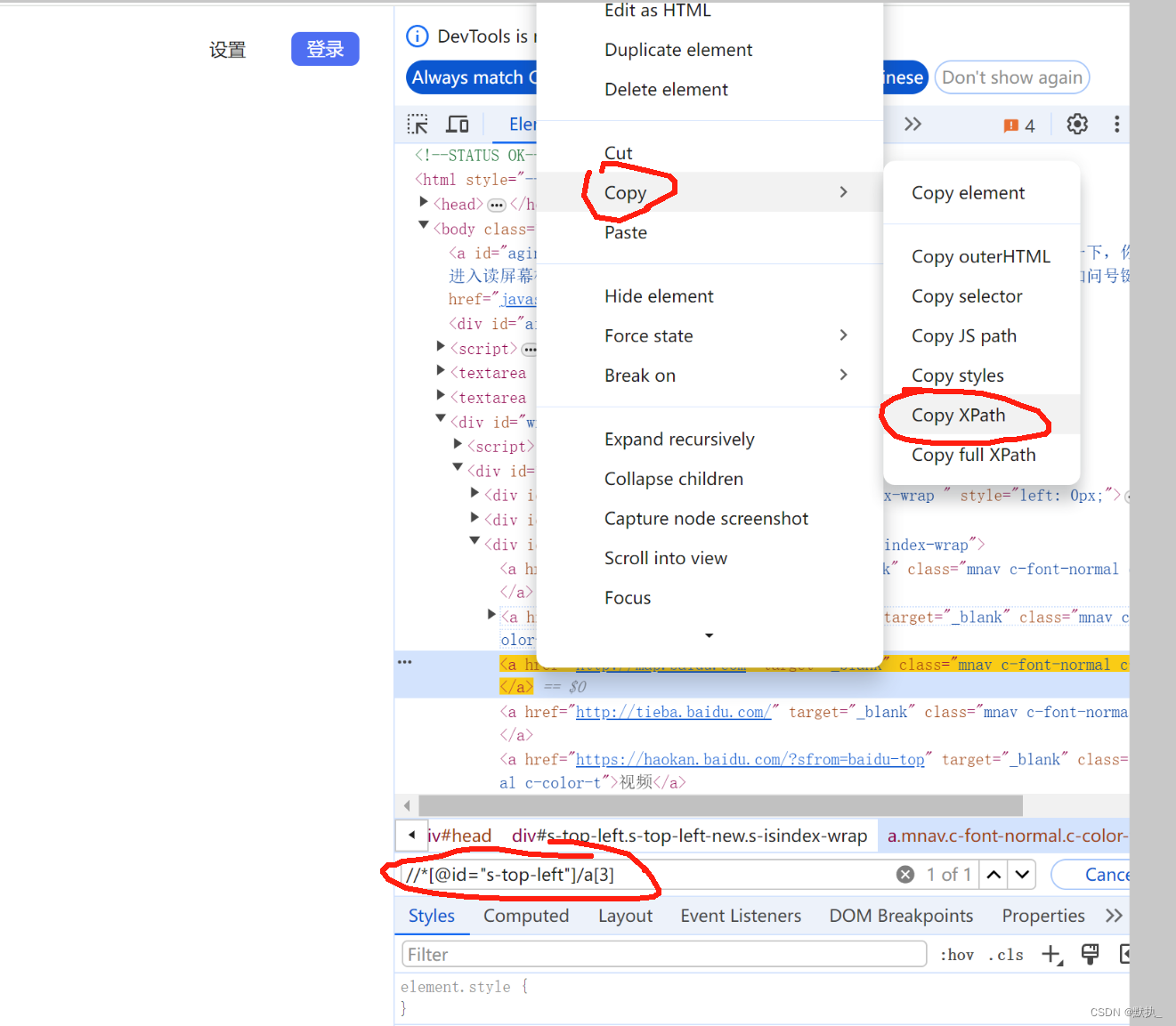Screen dimensions: 1176x1026
Task: Choose Edit as HTML
Action: [710, 12]
